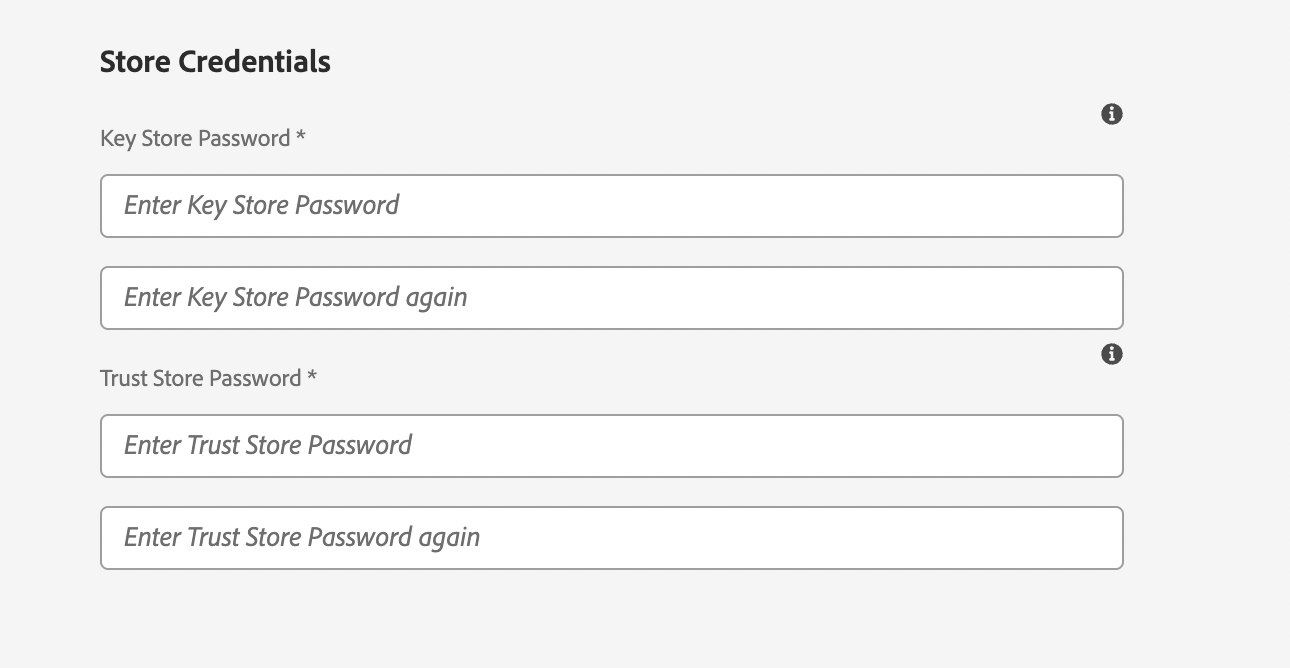The image size is (1290, 668).
Task: Show help for the key store password
Action: (x=1111, y=114)
